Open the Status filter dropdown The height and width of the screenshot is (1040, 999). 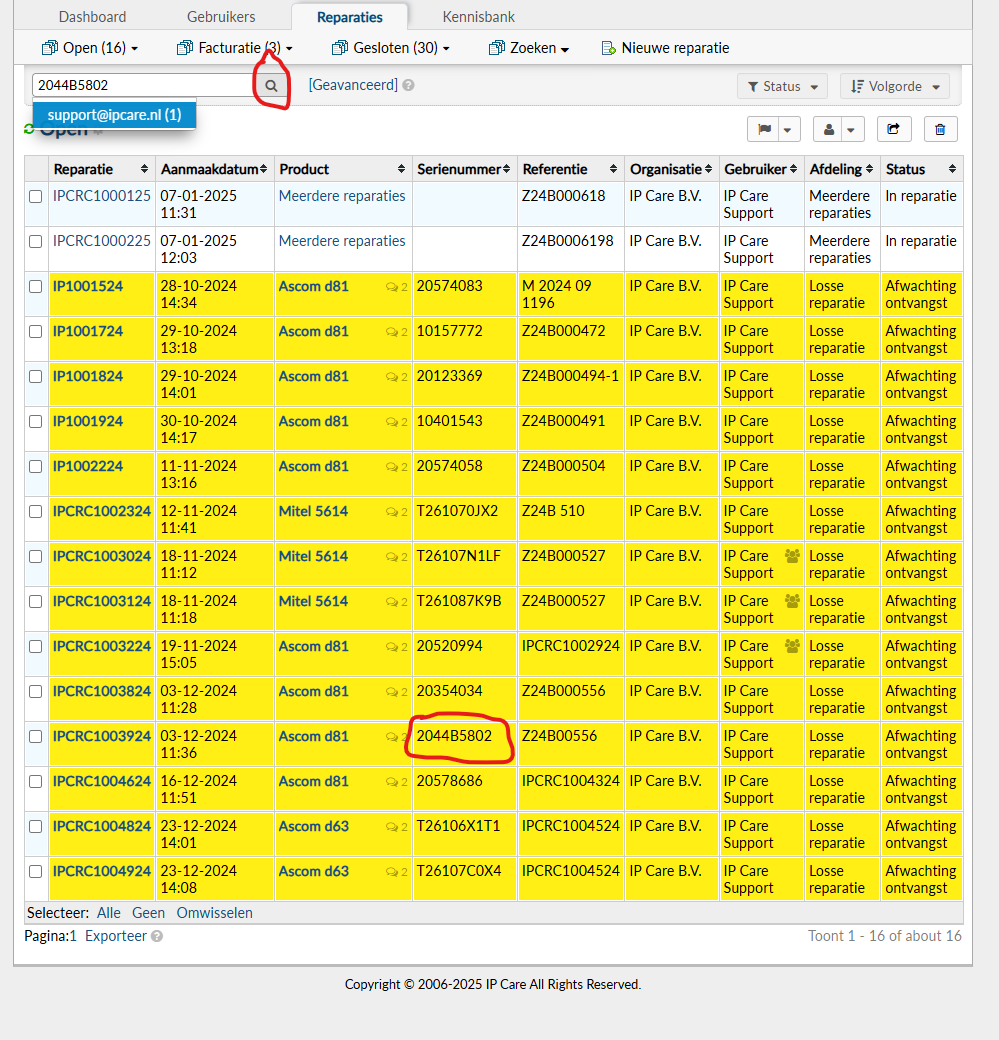[782, 87]
